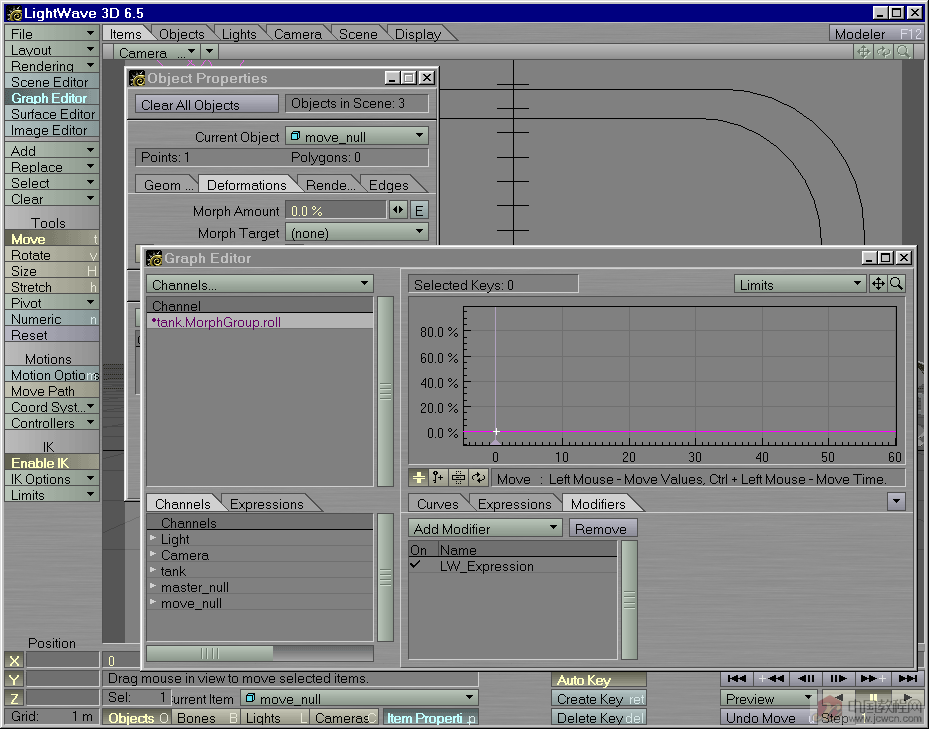
Task: Switch to Bones edit mode
Action: click(x=206, y=718)
